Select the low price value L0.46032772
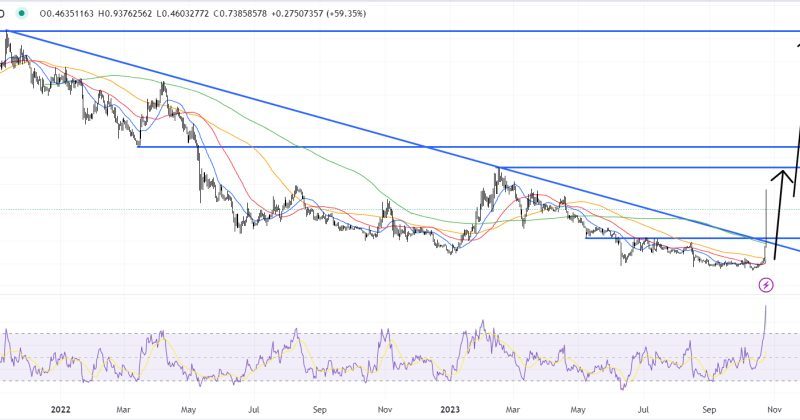Screen dimensions: 800x420 (182, 14)
